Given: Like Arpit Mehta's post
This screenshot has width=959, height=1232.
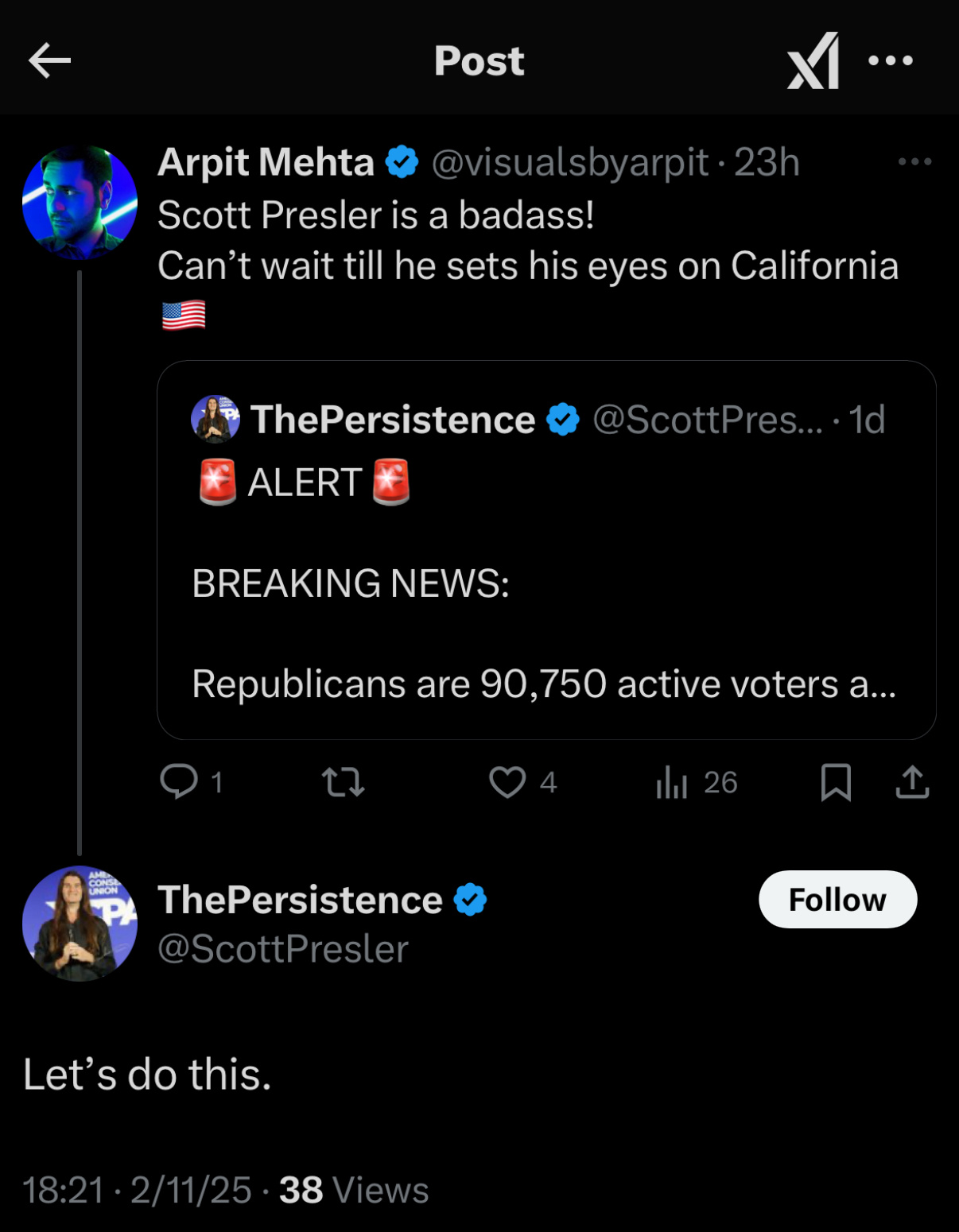Looking at the screenshot, I should coord(507,782).
